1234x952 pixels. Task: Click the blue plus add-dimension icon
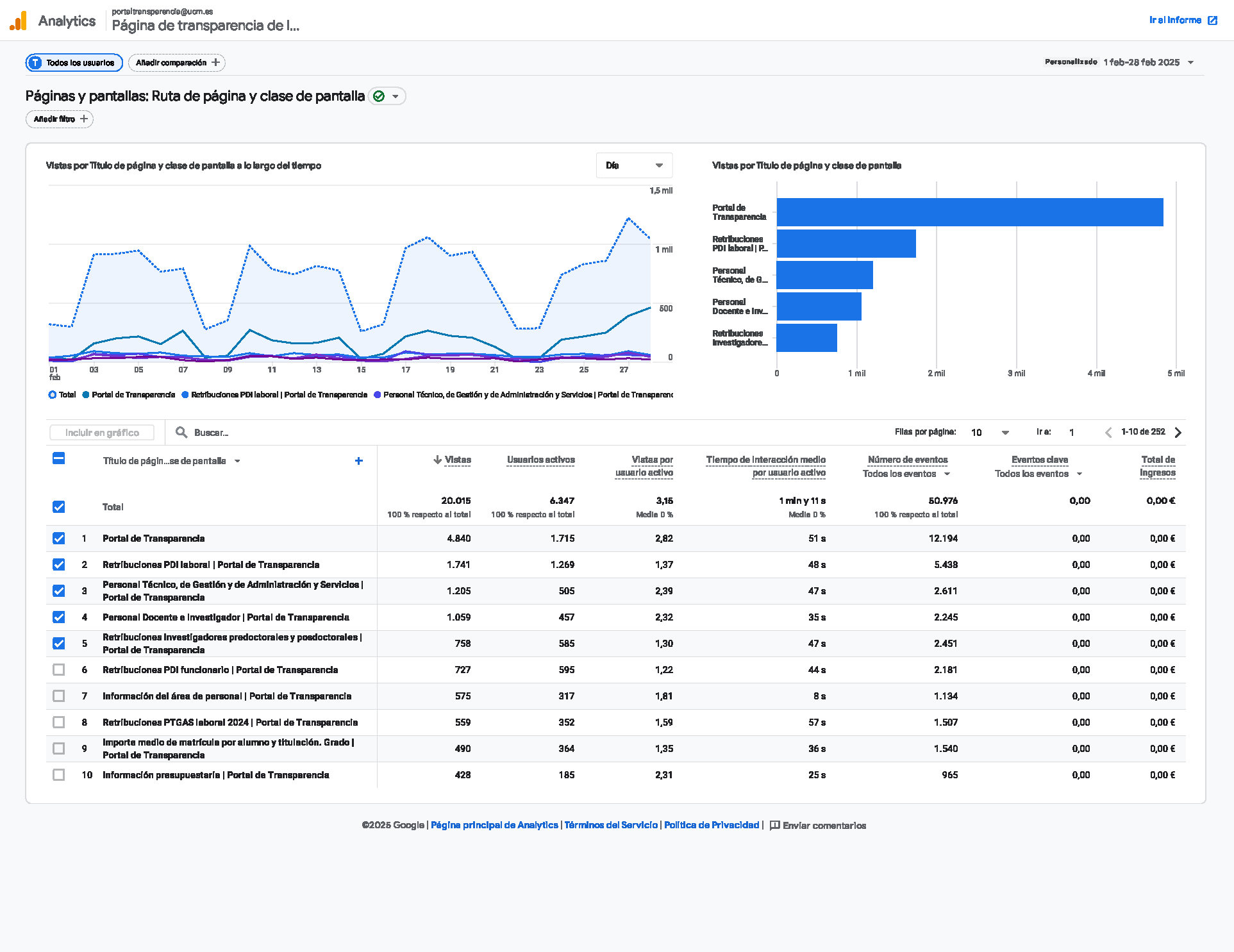coord(359,461)
